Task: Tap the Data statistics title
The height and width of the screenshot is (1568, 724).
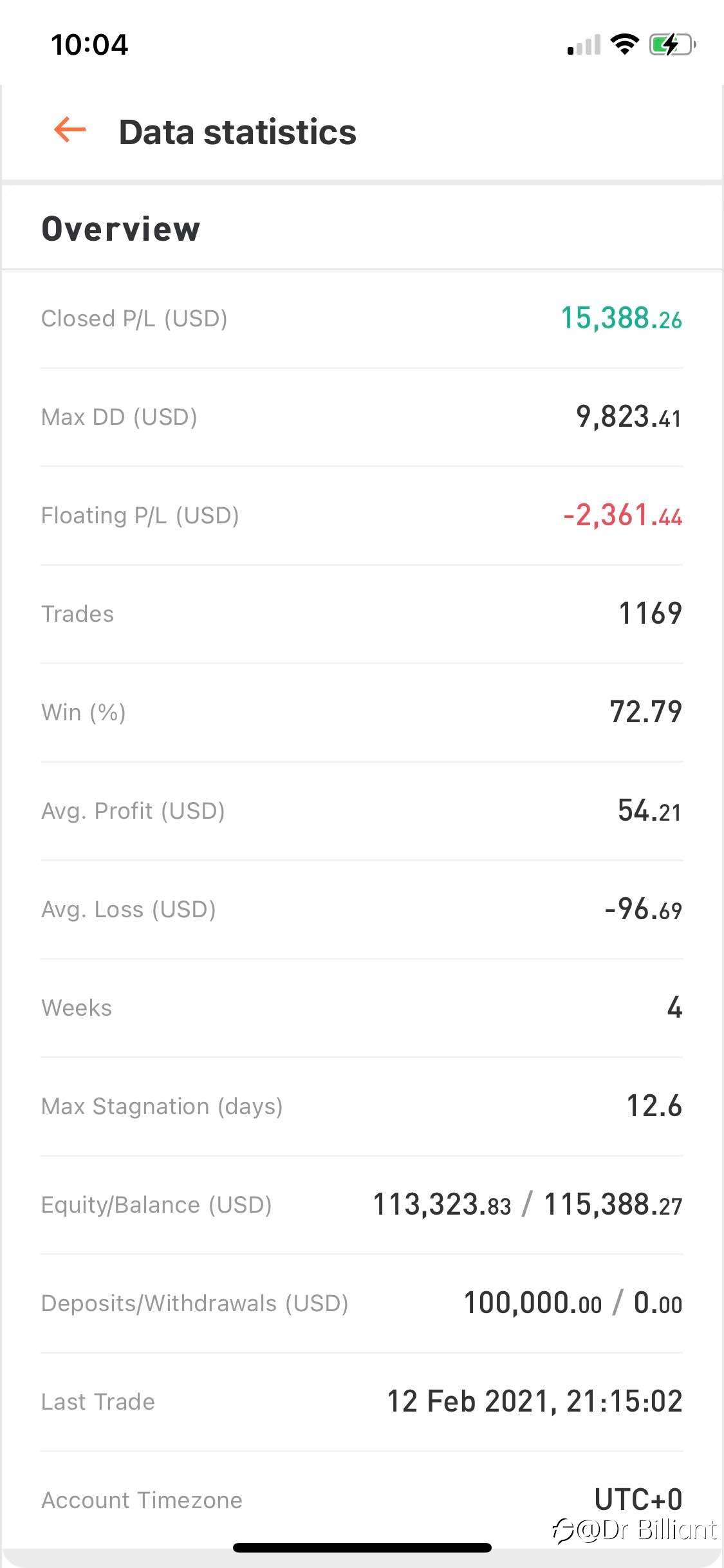Action: (x=237, y=132)
